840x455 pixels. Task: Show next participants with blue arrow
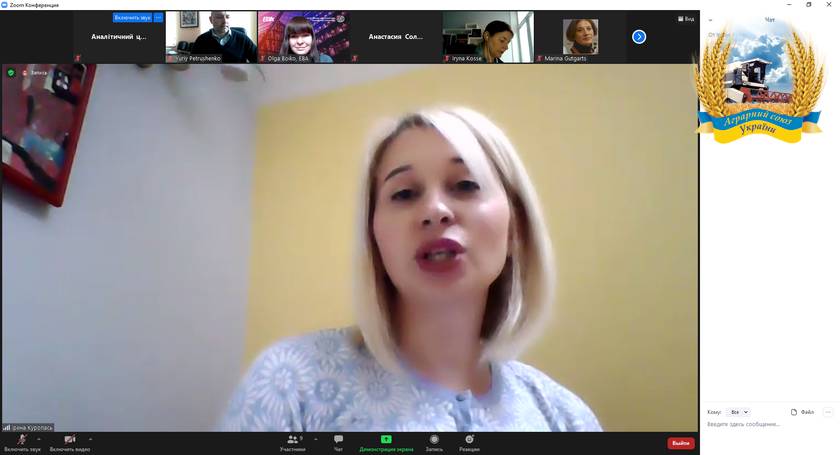639,36
